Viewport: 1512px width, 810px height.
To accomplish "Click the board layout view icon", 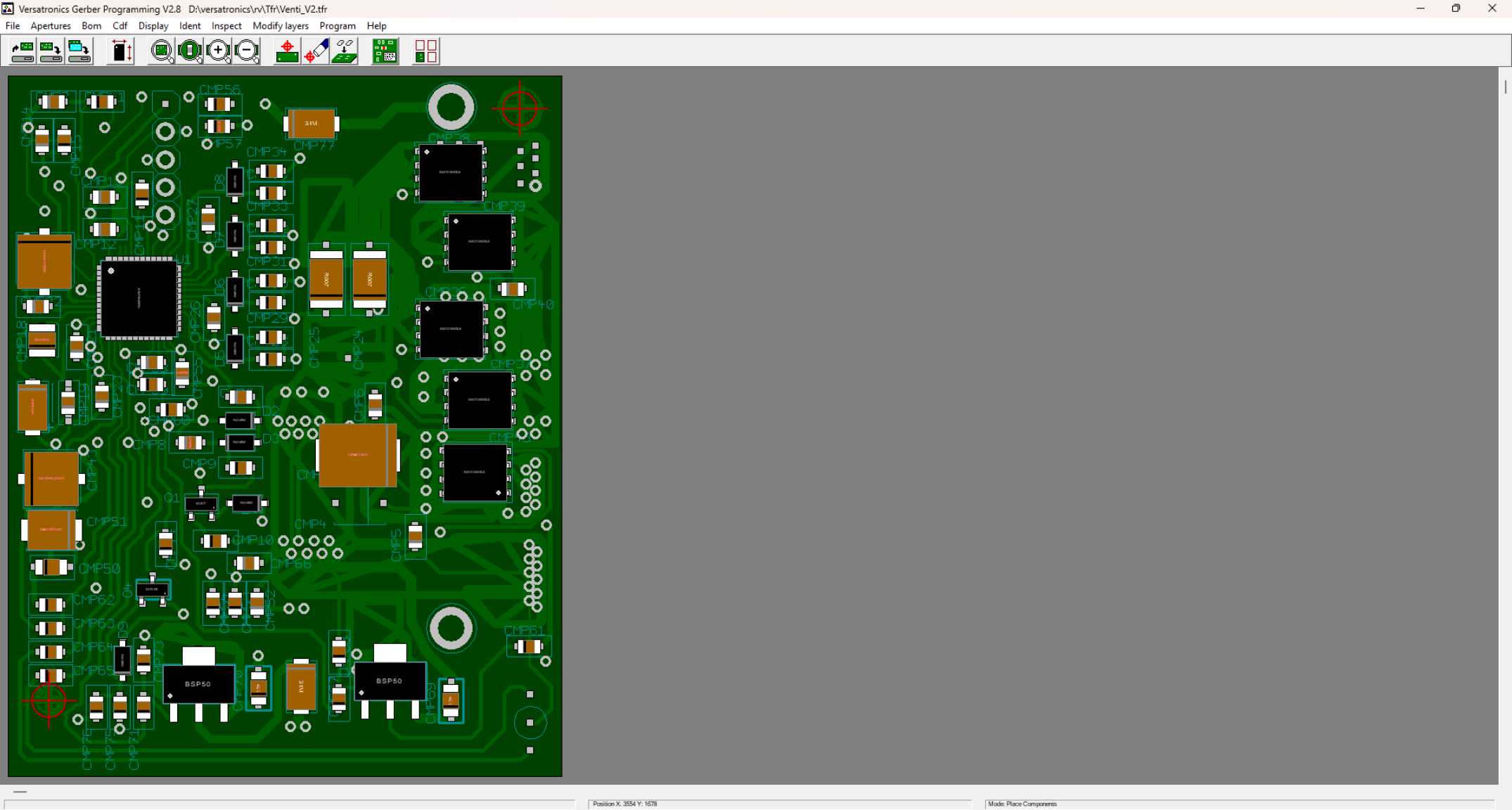I will pyautogui.click(x=385, y=51).
